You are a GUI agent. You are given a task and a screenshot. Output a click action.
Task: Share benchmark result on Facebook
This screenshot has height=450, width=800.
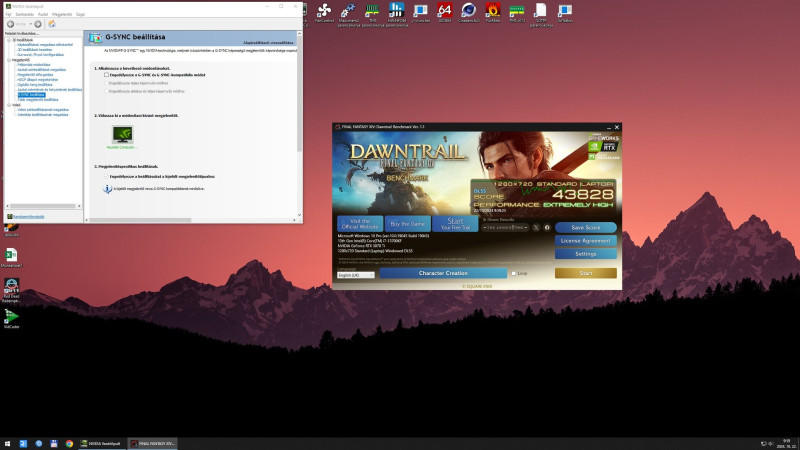pyautogui.click(x=547, y=228)
